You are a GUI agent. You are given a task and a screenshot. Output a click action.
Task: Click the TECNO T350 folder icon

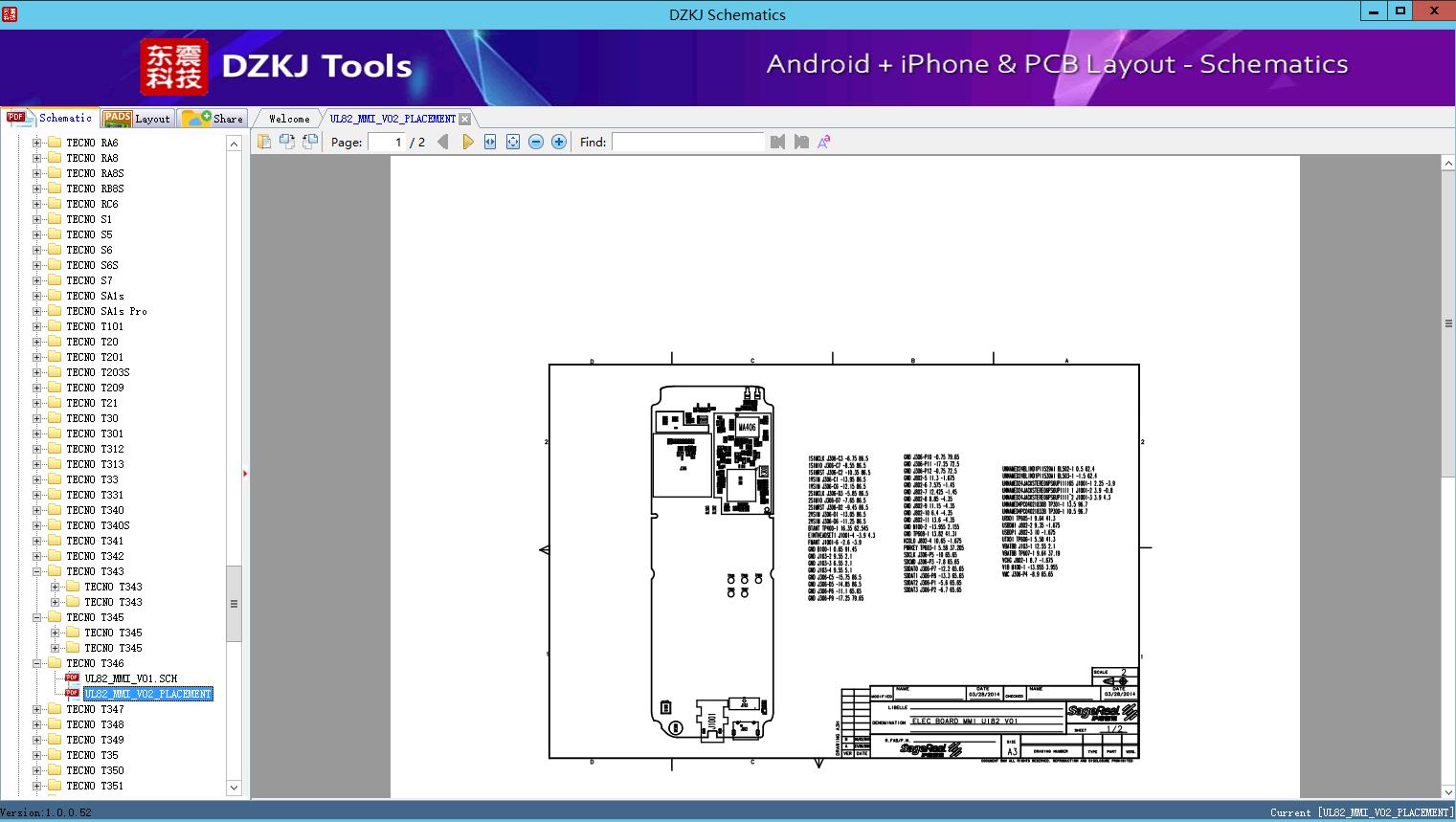[55, 770]
